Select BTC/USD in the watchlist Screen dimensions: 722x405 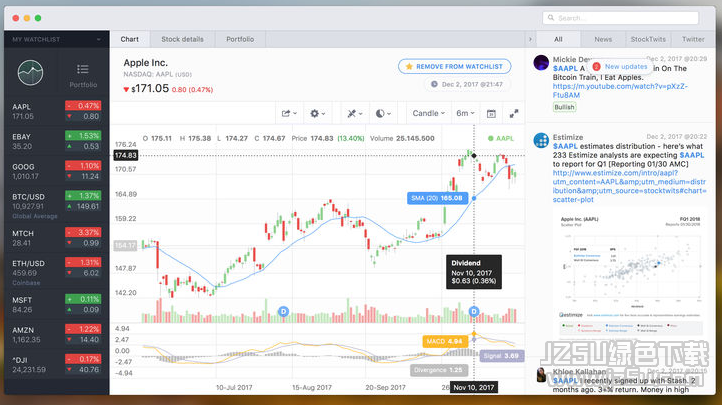[57, 205]
